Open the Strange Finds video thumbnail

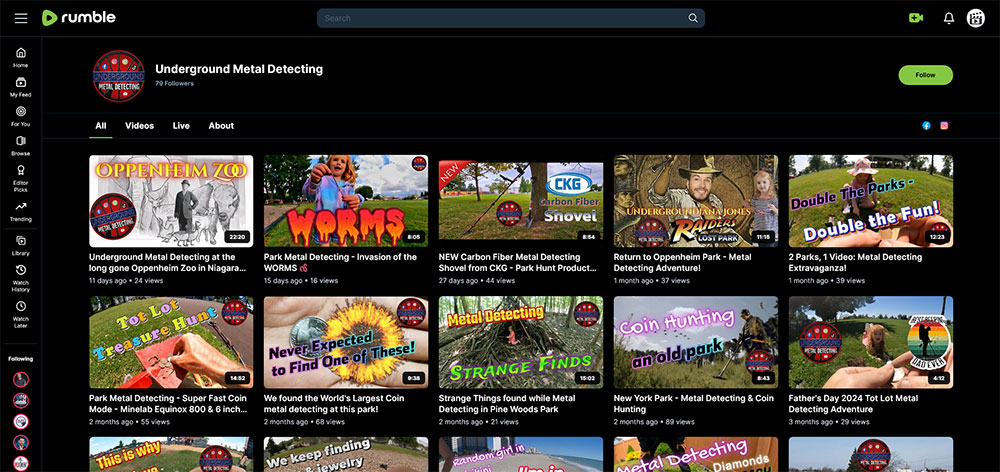520,342
